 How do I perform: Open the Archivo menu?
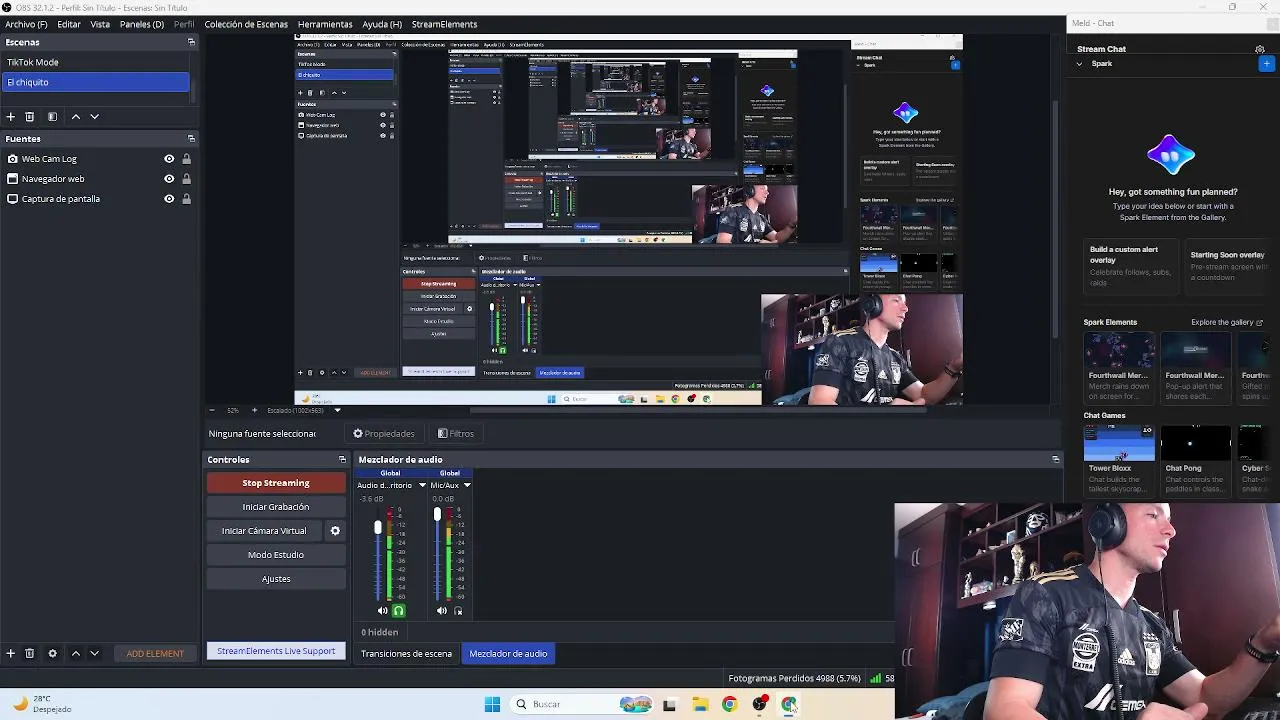(x=26, y=24)
